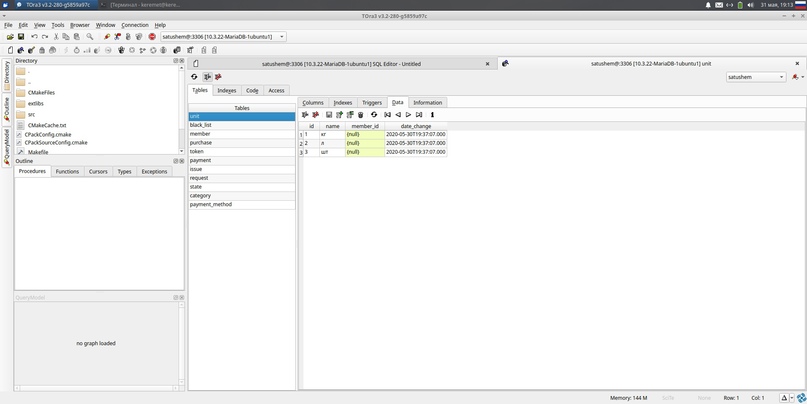Open the satushem schema dropdown

[x=756, y=77]
